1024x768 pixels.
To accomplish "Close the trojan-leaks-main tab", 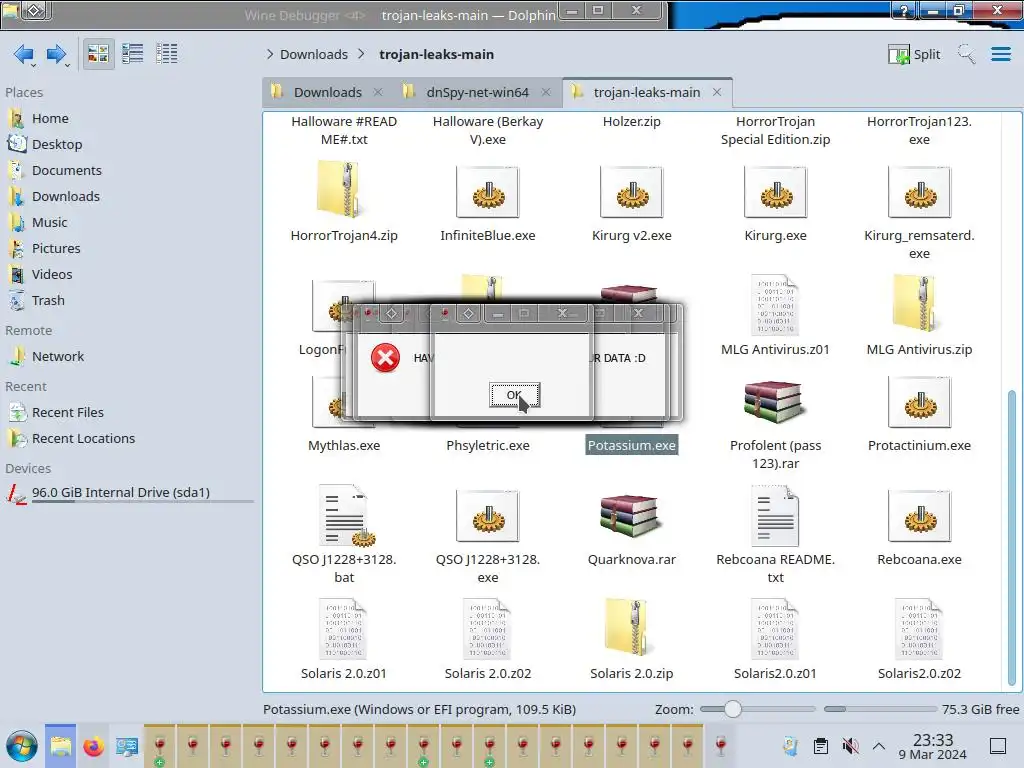I will (x=717, y=92).
